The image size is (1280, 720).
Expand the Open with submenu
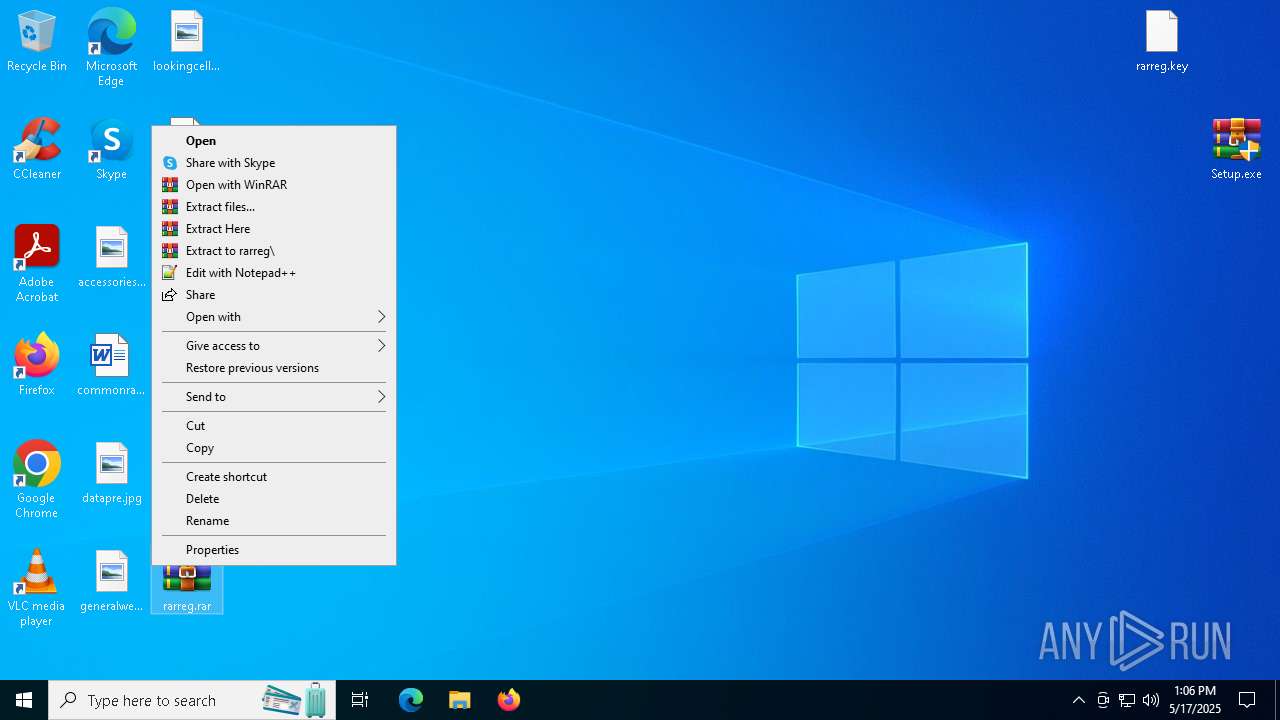(x=274, y=317)
